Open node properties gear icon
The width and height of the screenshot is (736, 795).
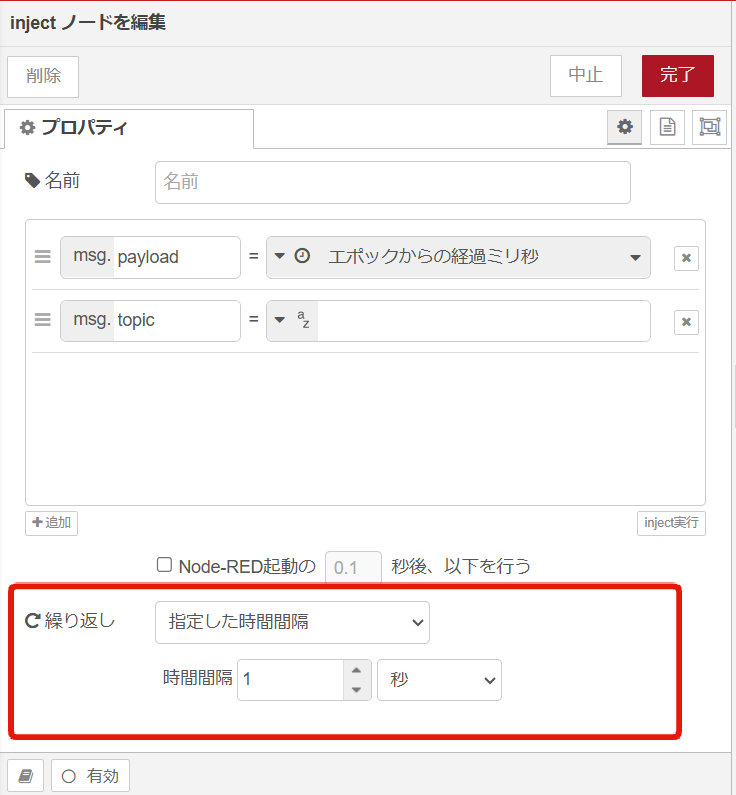624,127
